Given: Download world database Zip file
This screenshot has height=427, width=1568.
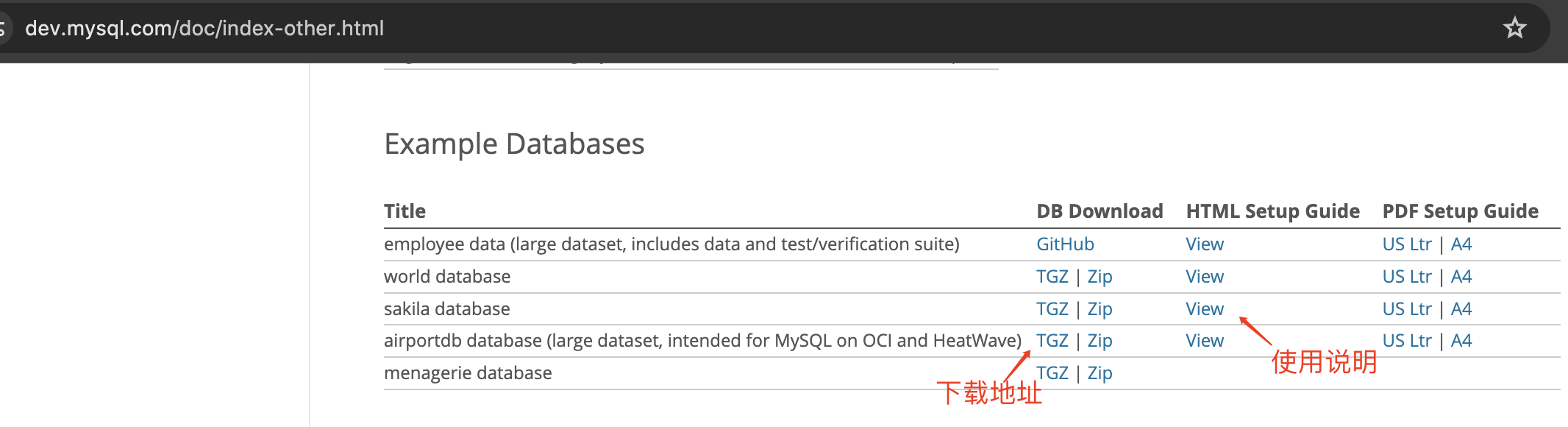Looking at the screenshot, I should [x=1100, y=277].
